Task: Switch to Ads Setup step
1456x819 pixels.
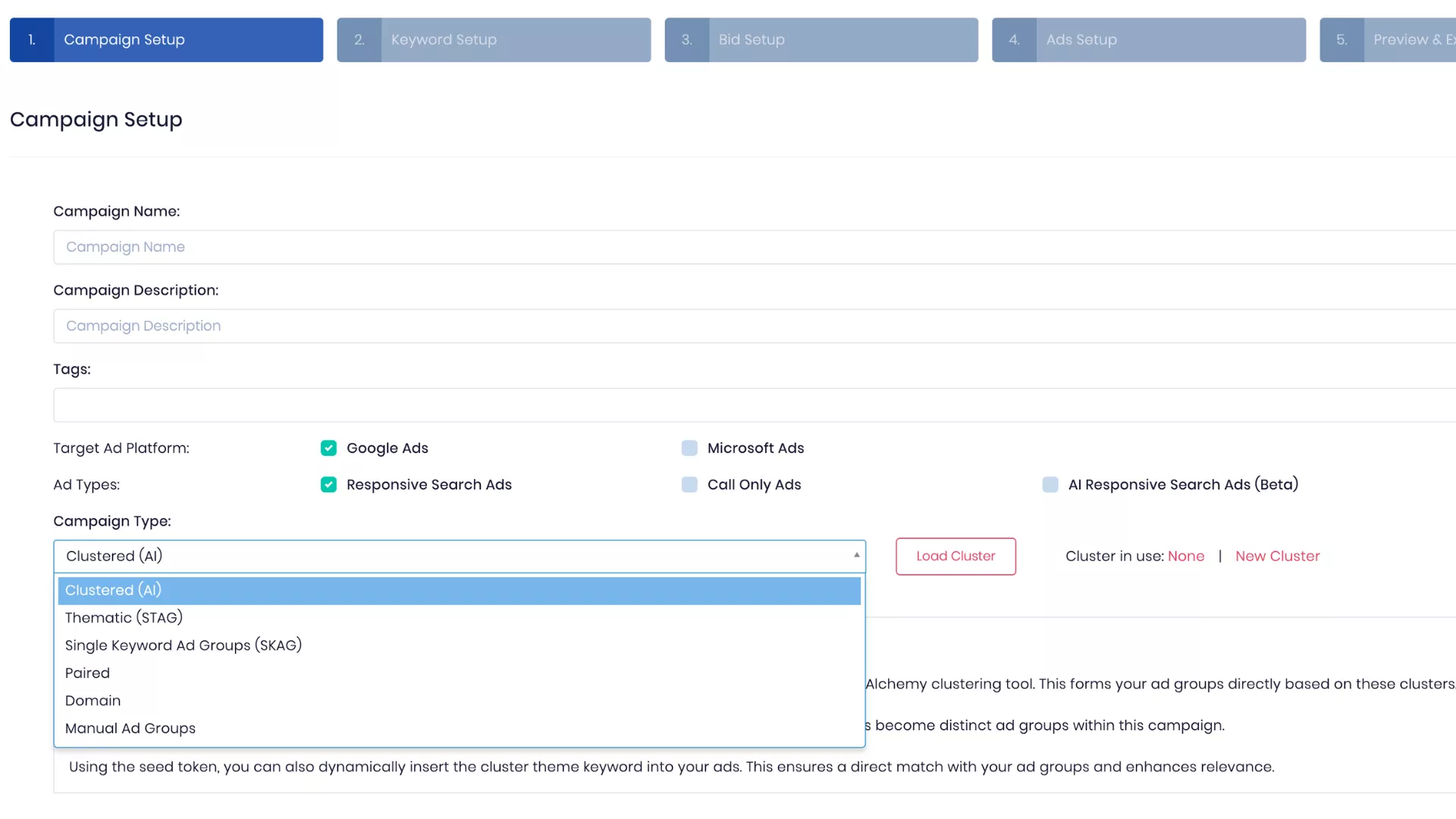Action: [x=1148, y=39]
